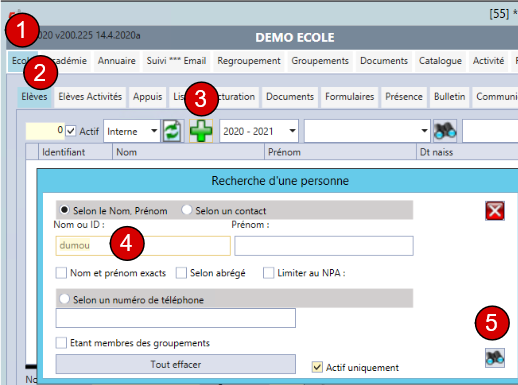
Task: Select Selon le Nom, Prénom radio option
Action: [x=64, y=210]
